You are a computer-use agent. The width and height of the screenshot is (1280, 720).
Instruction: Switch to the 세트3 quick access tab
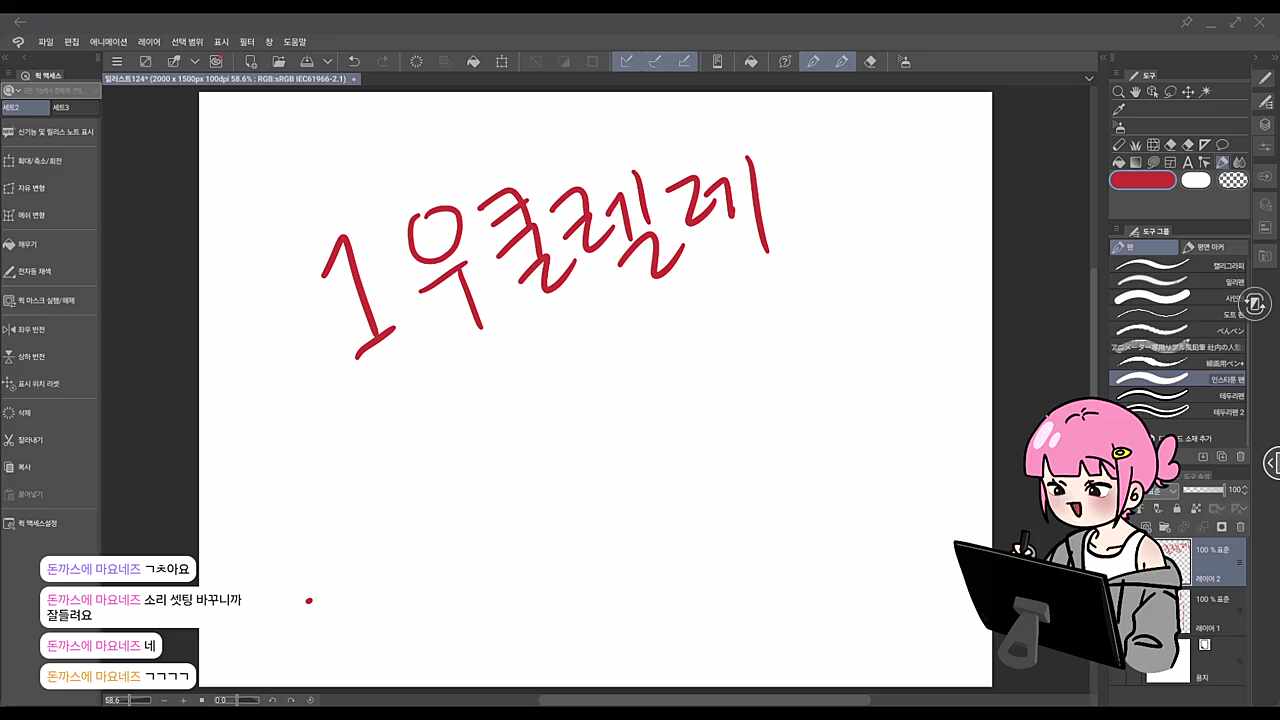coord(75,107)
